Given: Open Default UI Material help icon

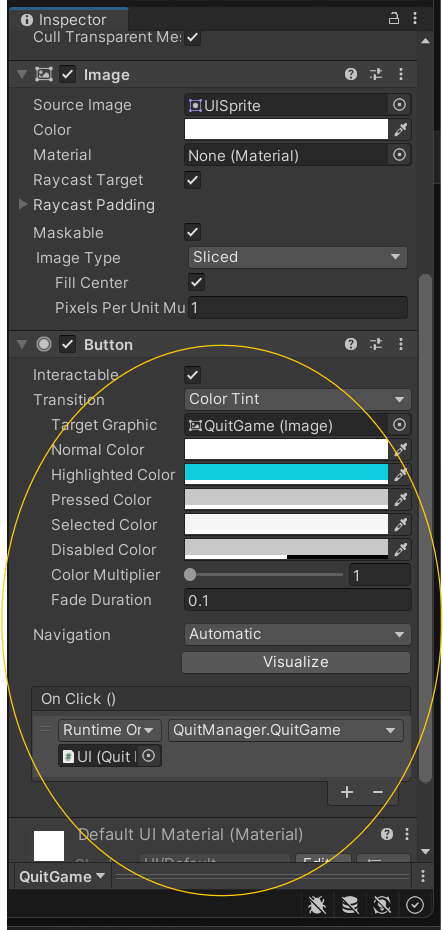Looking at the screenshot, I should tap(387, 835).
